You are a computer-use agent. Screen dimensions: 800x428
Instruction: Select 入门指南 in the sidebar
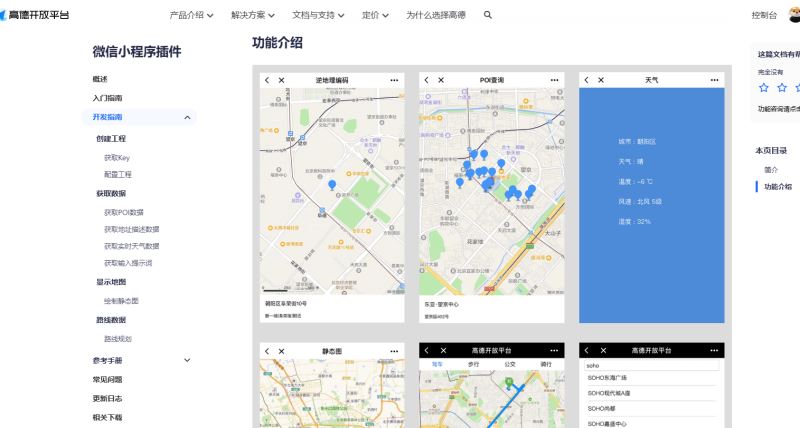[107, 98]
